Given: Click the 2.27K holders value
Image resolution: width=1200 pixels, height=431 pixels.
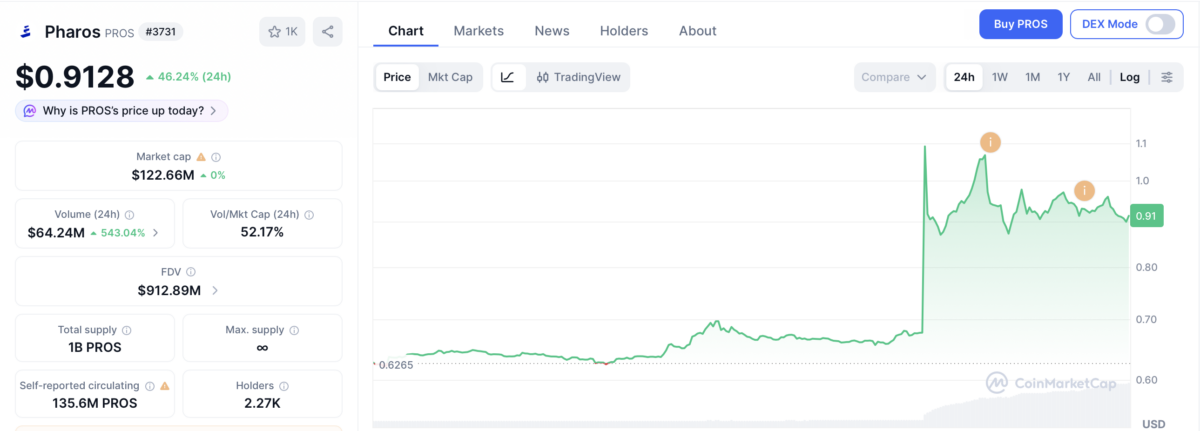Looking at the screenshot, I should click(262, 404).
